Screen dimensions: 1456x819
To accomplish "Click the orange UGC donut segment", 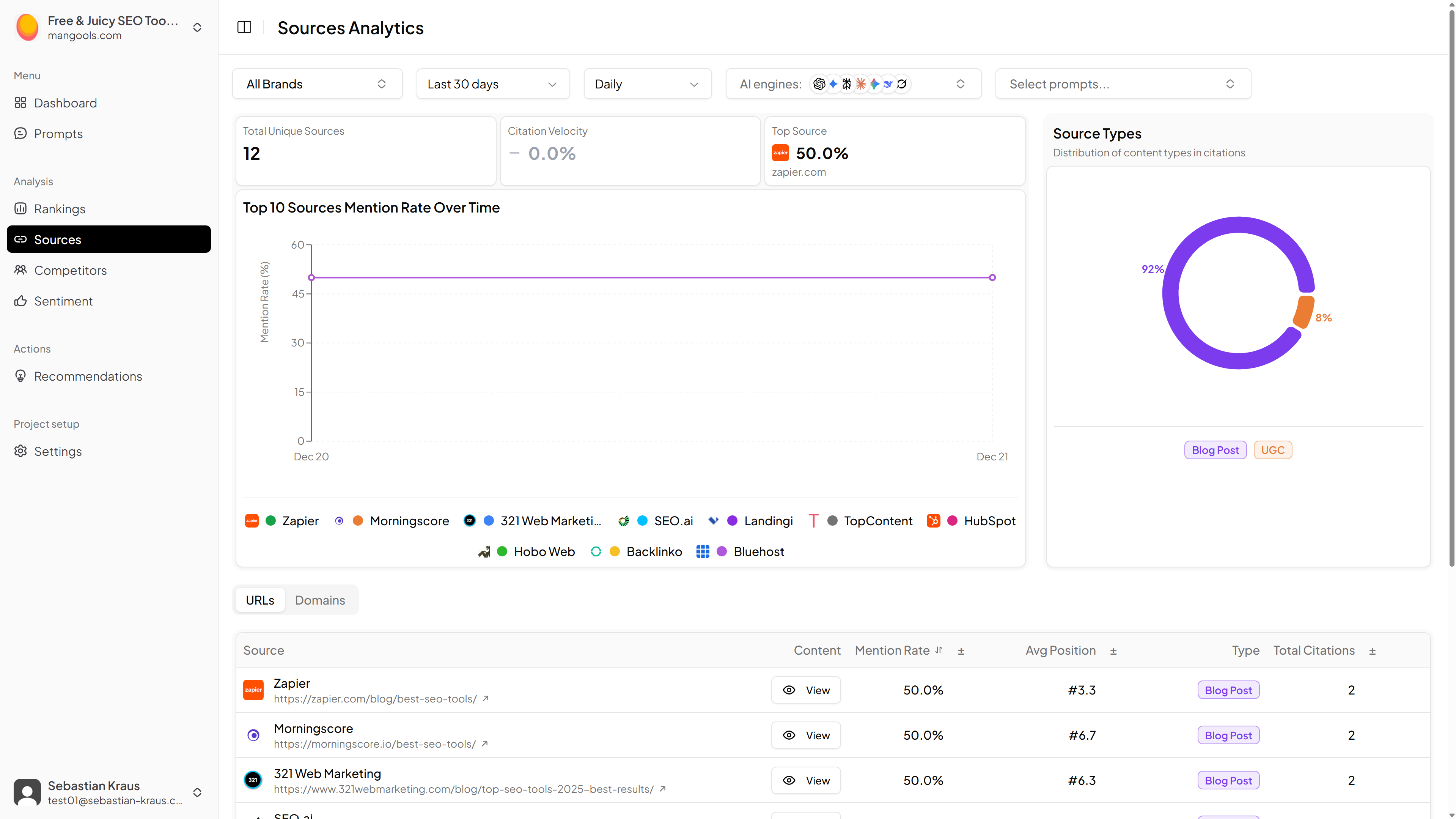I will pyautogui.click(x=1304, y=312).
